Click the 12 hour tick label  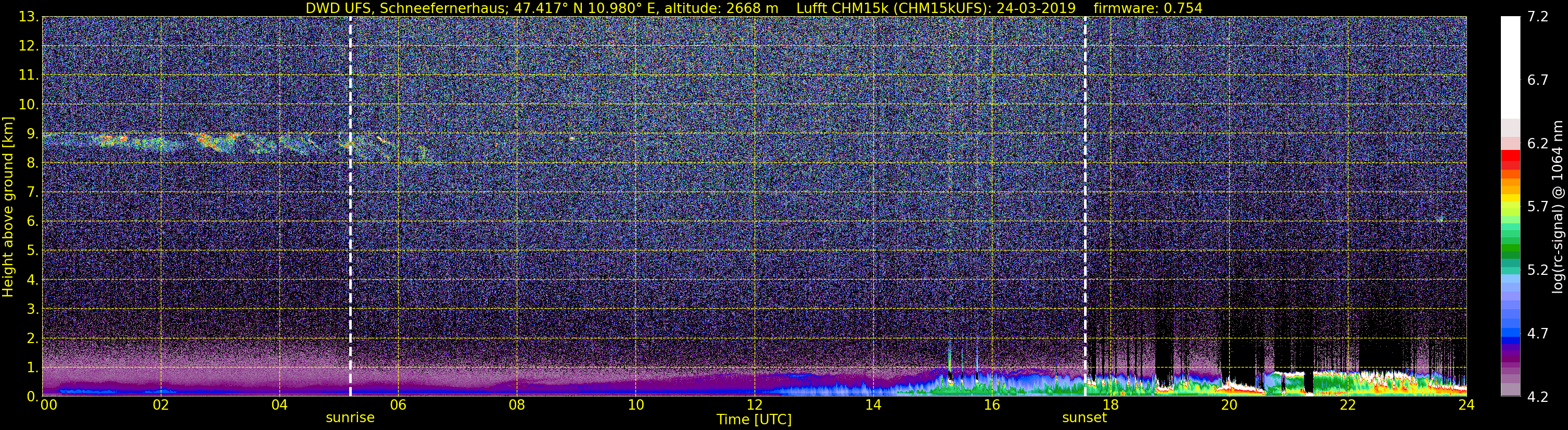coord(754,406)
